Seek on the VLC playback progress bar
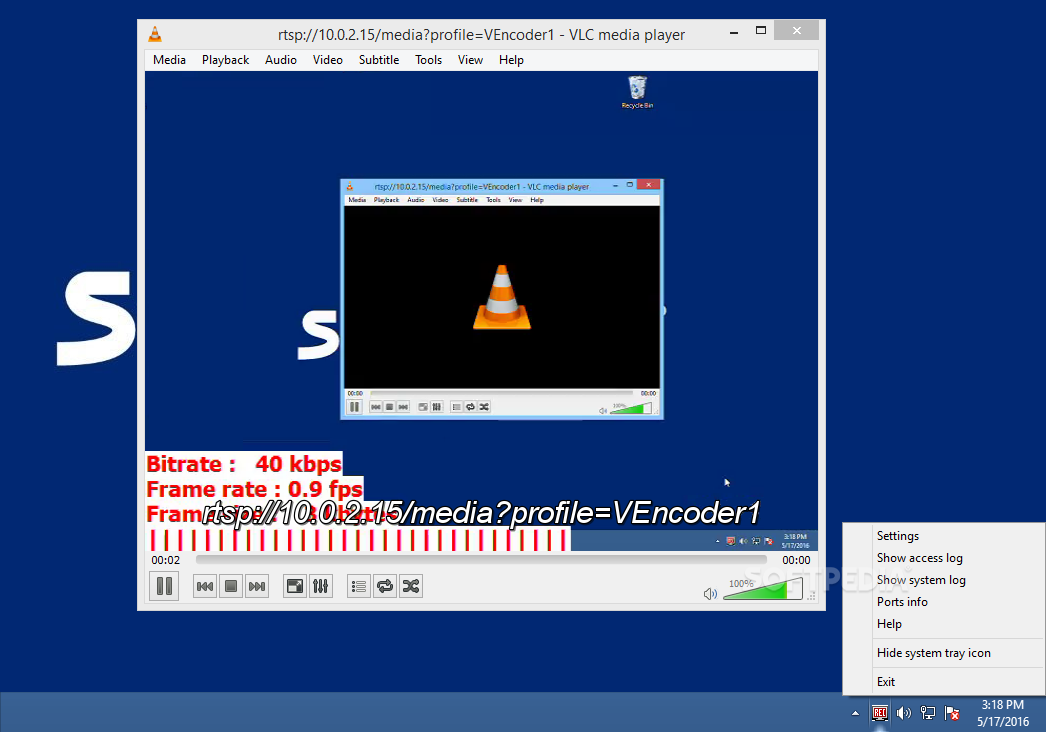 click(x=481, y=560)
